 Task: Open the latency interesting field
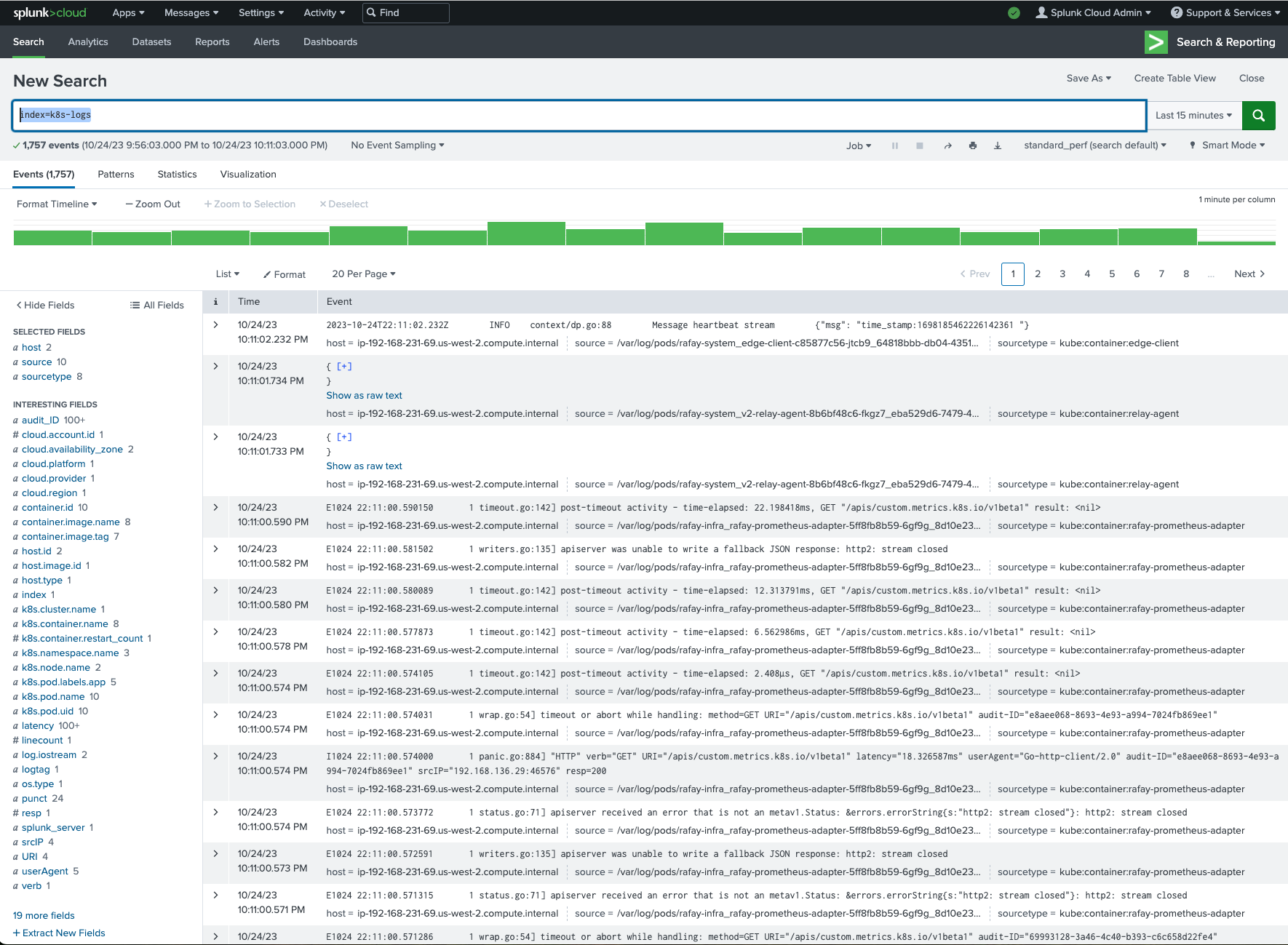click(x=38, y=725)
